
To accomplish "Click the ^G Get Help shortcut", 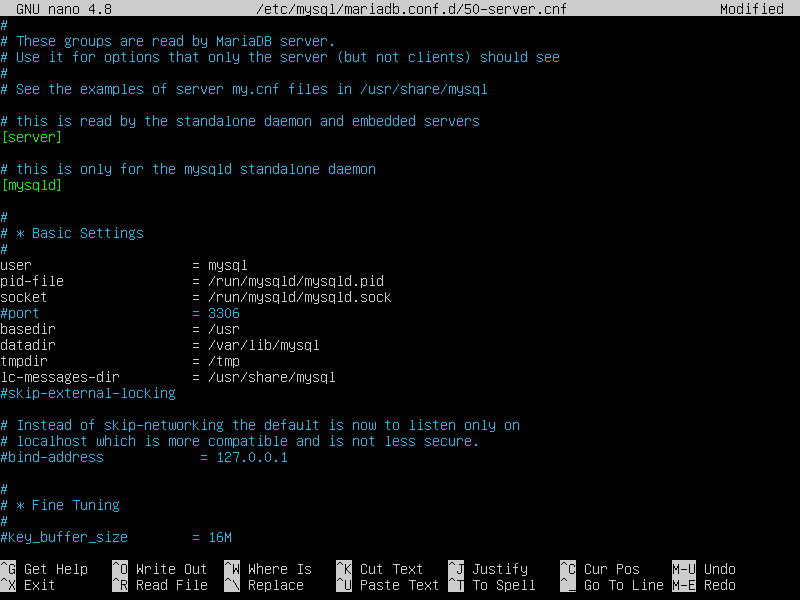I will tap(44, 569).
